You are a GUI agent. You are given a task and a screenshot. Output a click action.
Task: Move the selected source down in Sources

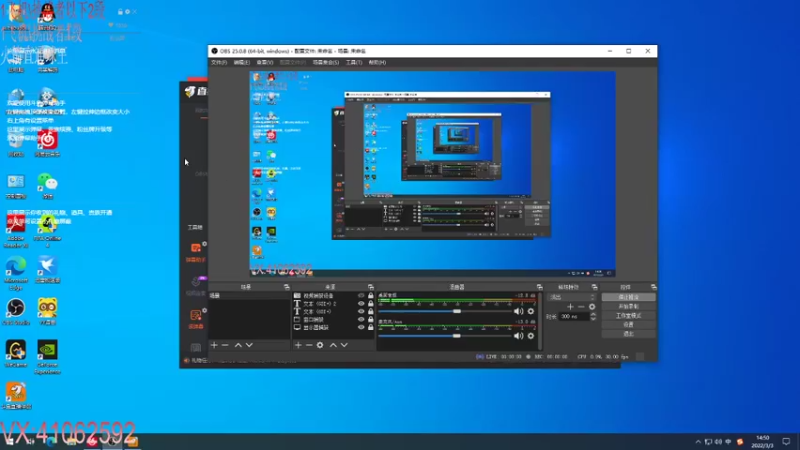coord(344,345)
